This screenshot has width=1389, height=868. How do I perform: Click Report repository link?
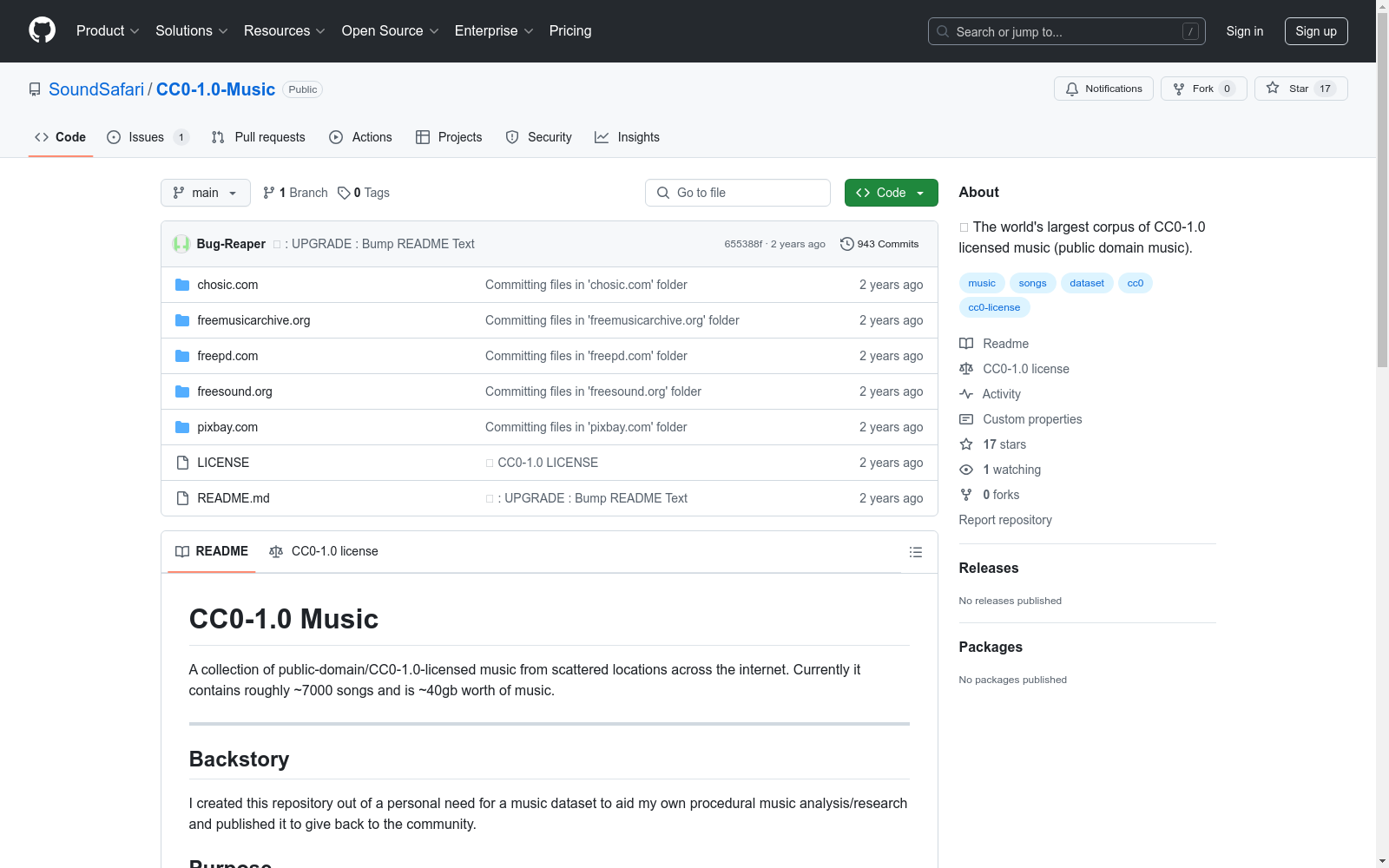tap(1005, 520)
